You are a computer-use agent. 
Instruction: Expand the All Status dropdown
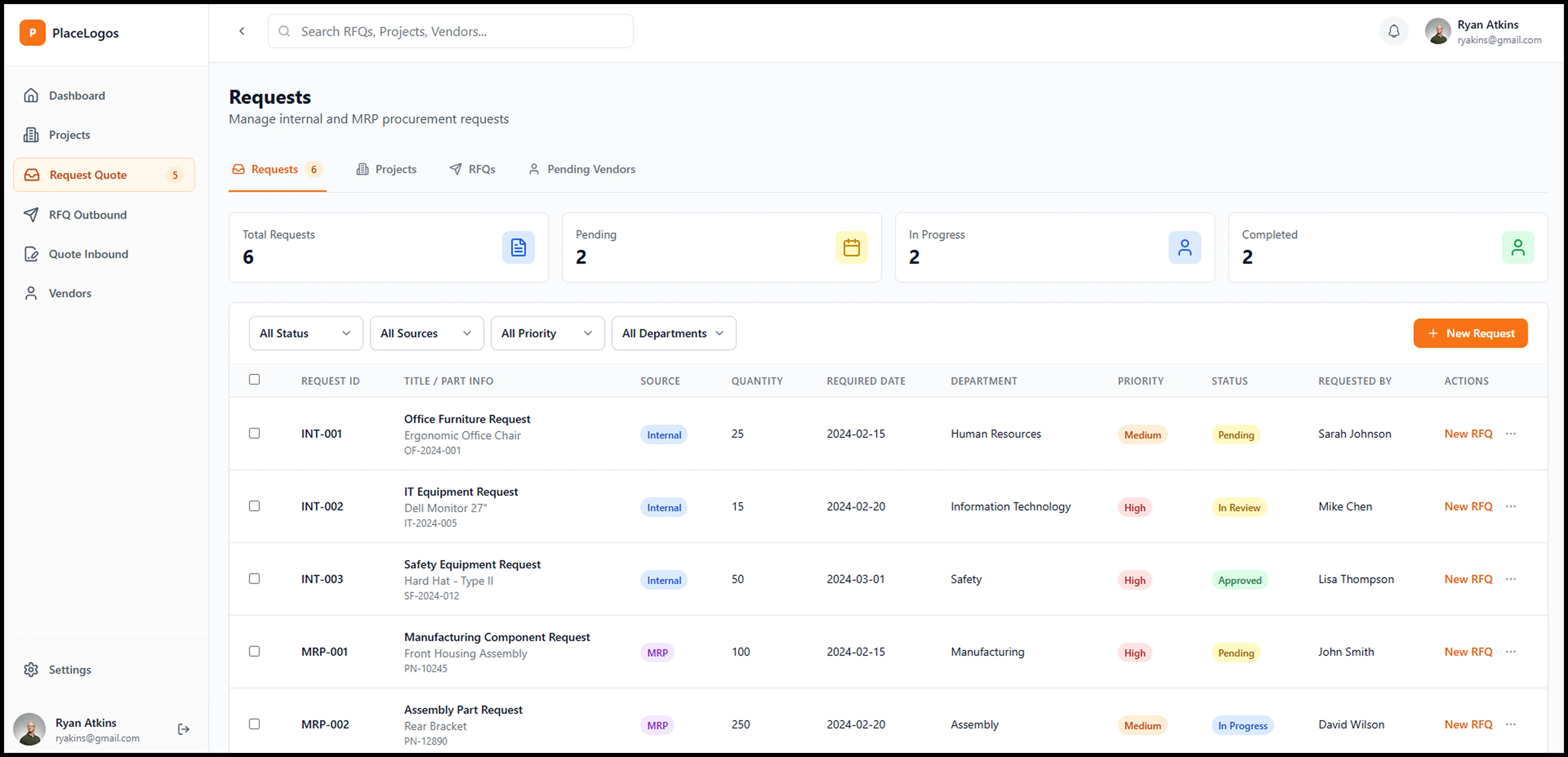click(x=305, y=334)
